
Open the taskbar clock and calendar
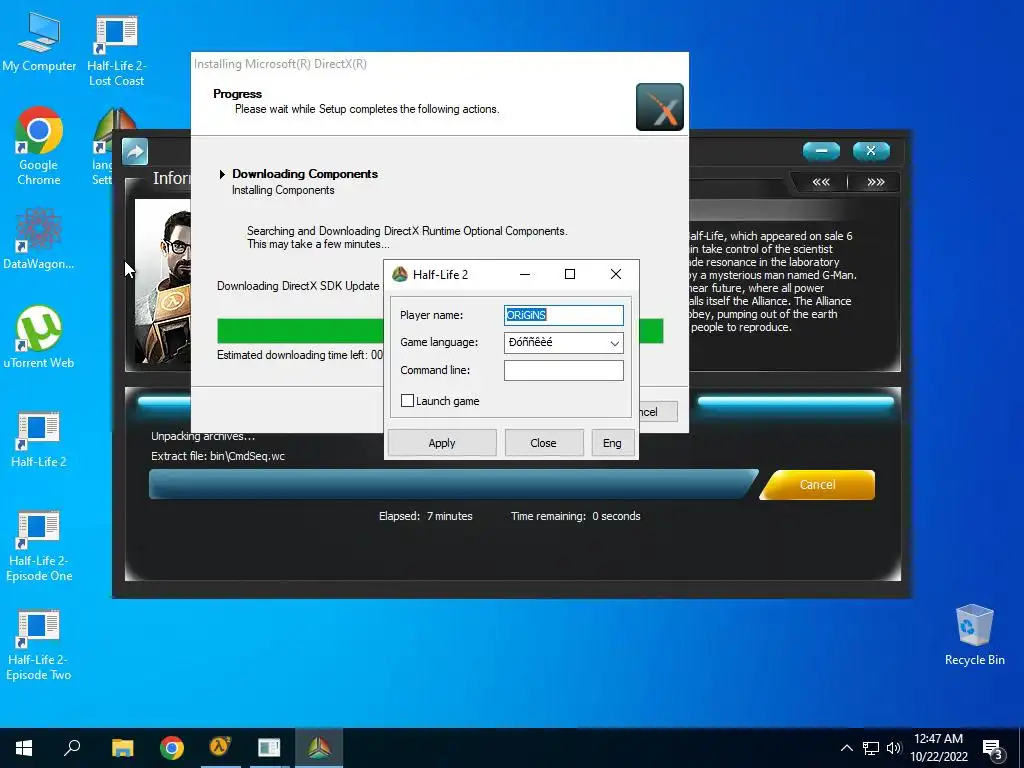click(x=938, y=748)
